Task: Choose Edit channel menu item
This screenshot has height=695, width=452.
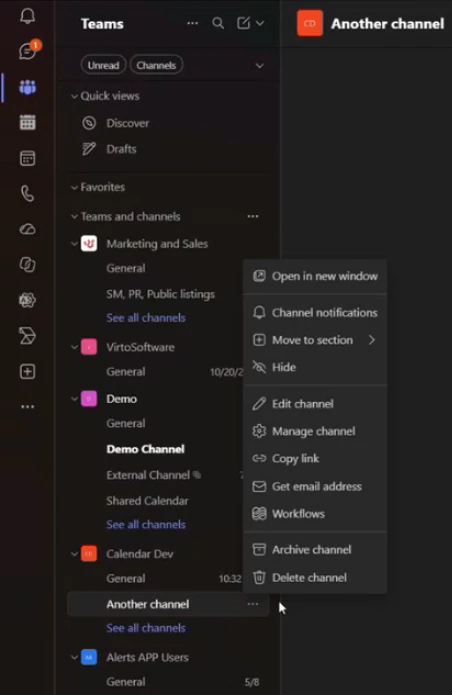Action: (315, 404)
